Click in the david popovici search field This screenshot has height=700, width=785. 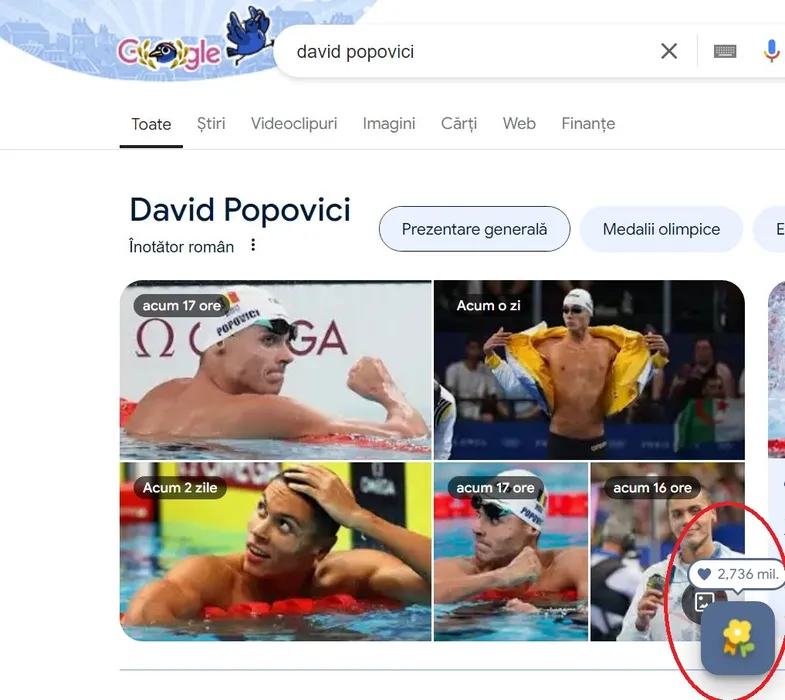[x=466, y=51]
